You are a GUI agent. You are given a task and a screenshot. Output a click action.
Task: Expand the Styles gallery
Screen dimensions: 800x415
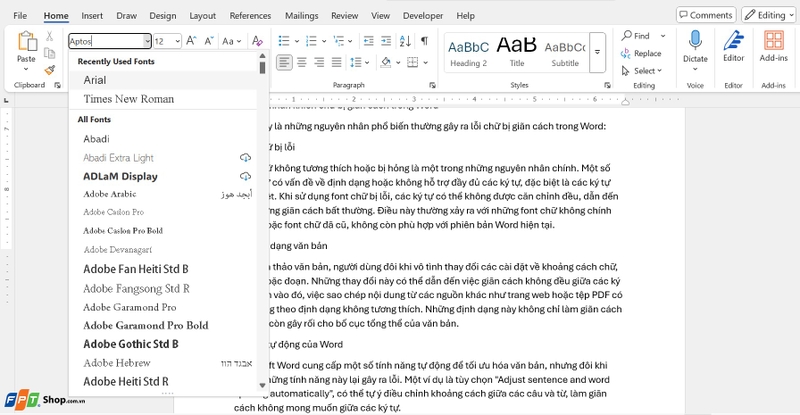pos(597,52)
